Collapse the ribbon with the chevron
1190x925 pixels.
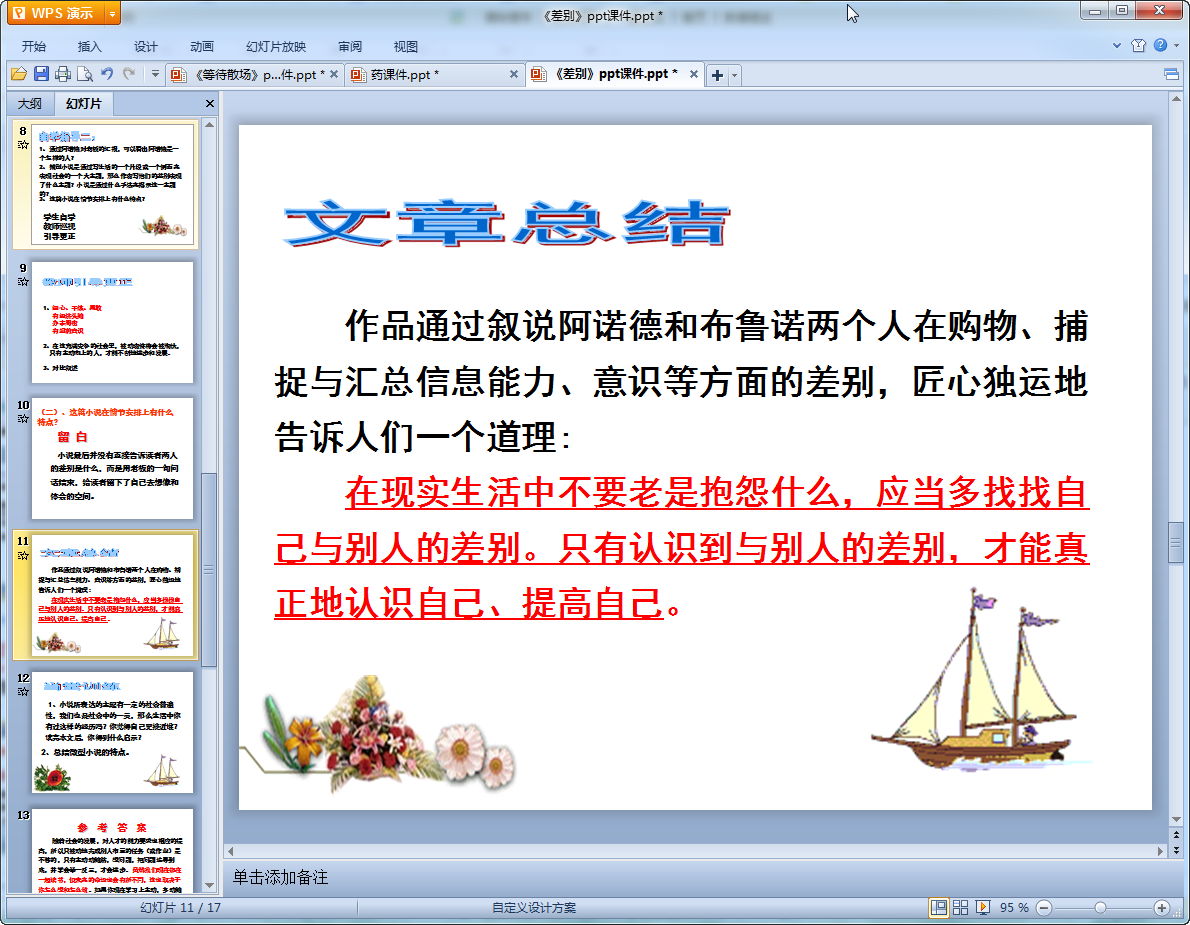1118,46
